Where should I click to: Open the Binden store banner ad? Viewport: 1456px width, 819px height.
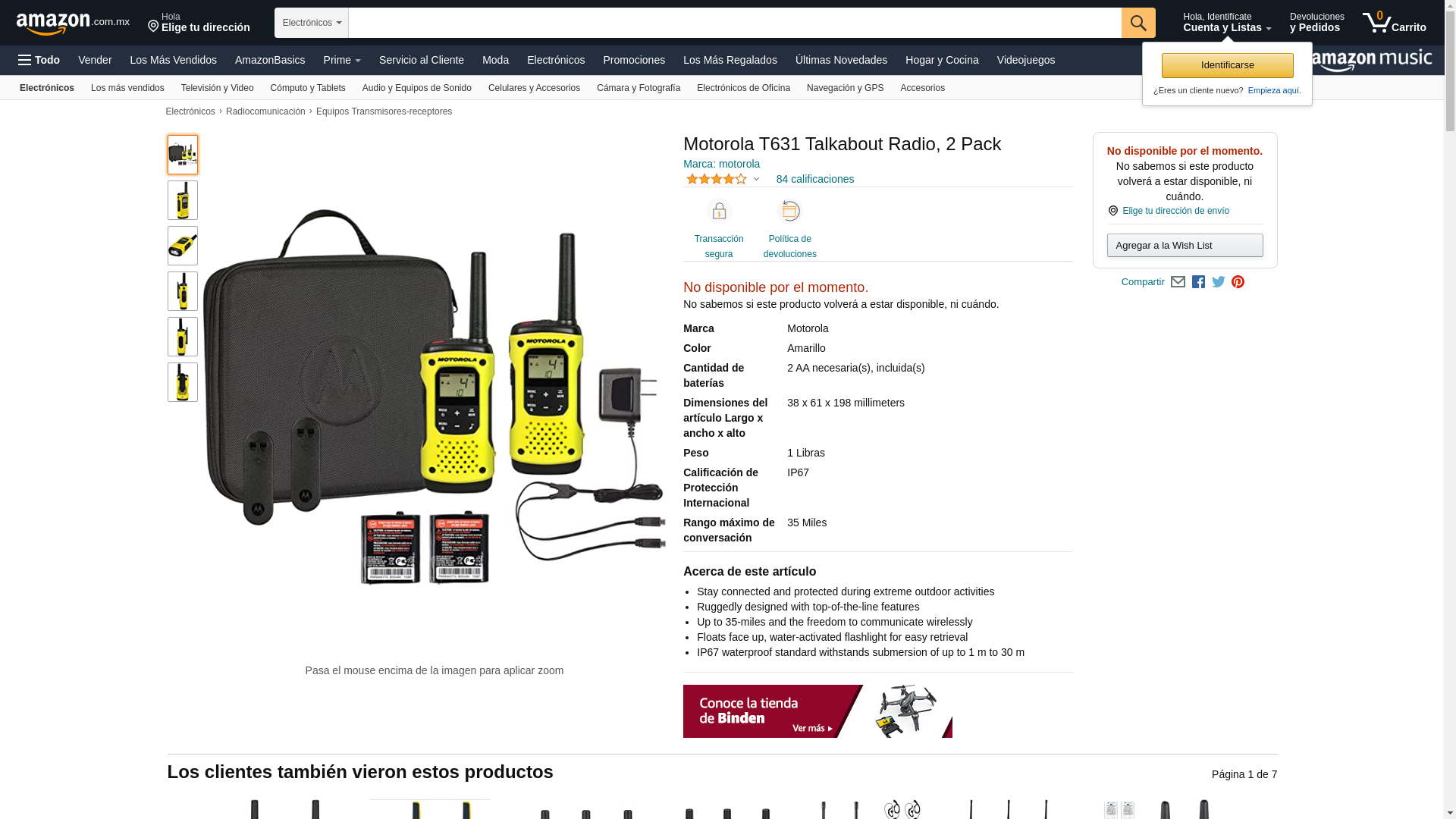(817, 711)
